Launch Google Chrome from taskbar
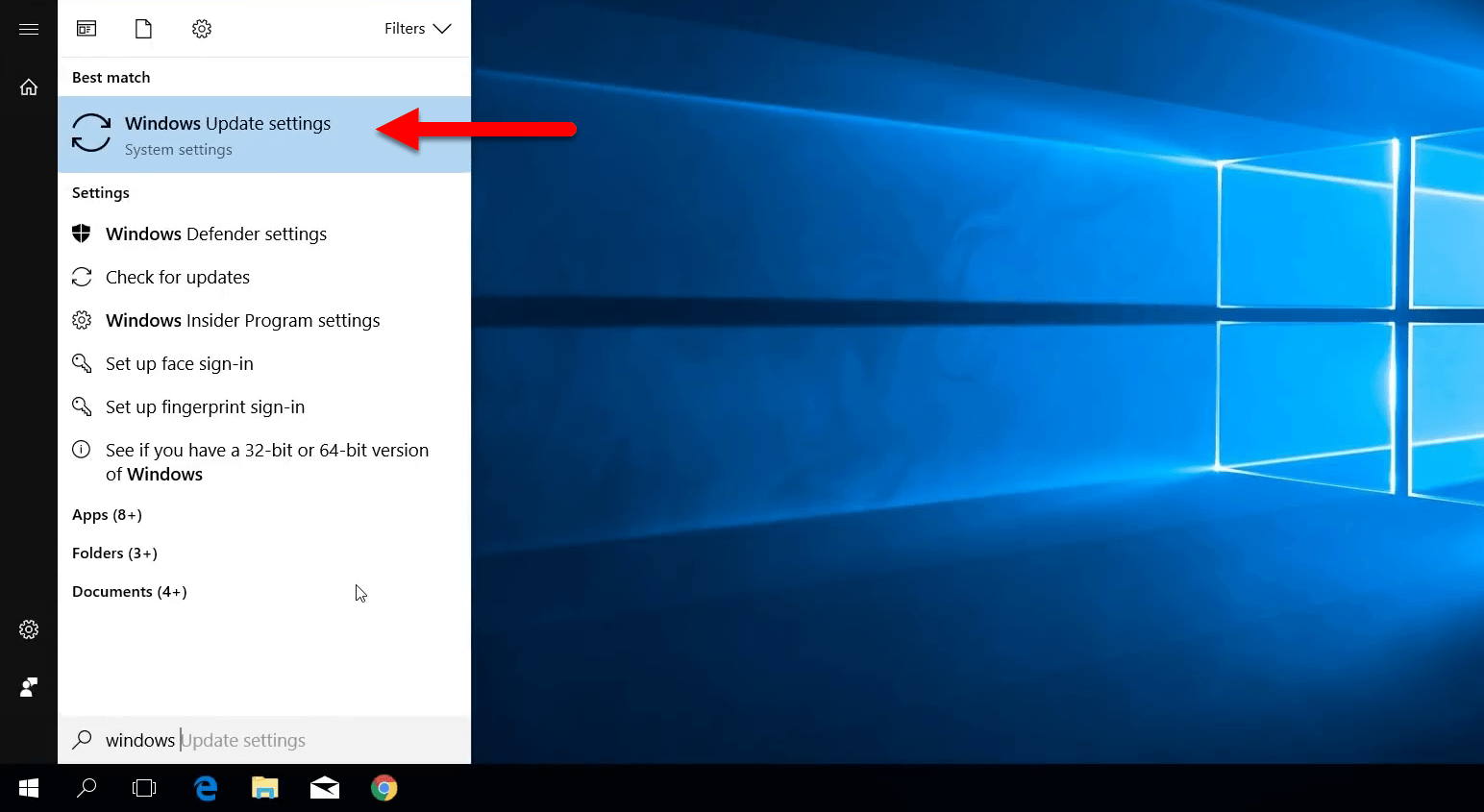The image size is (1484, 812). [x=384, y=788]
